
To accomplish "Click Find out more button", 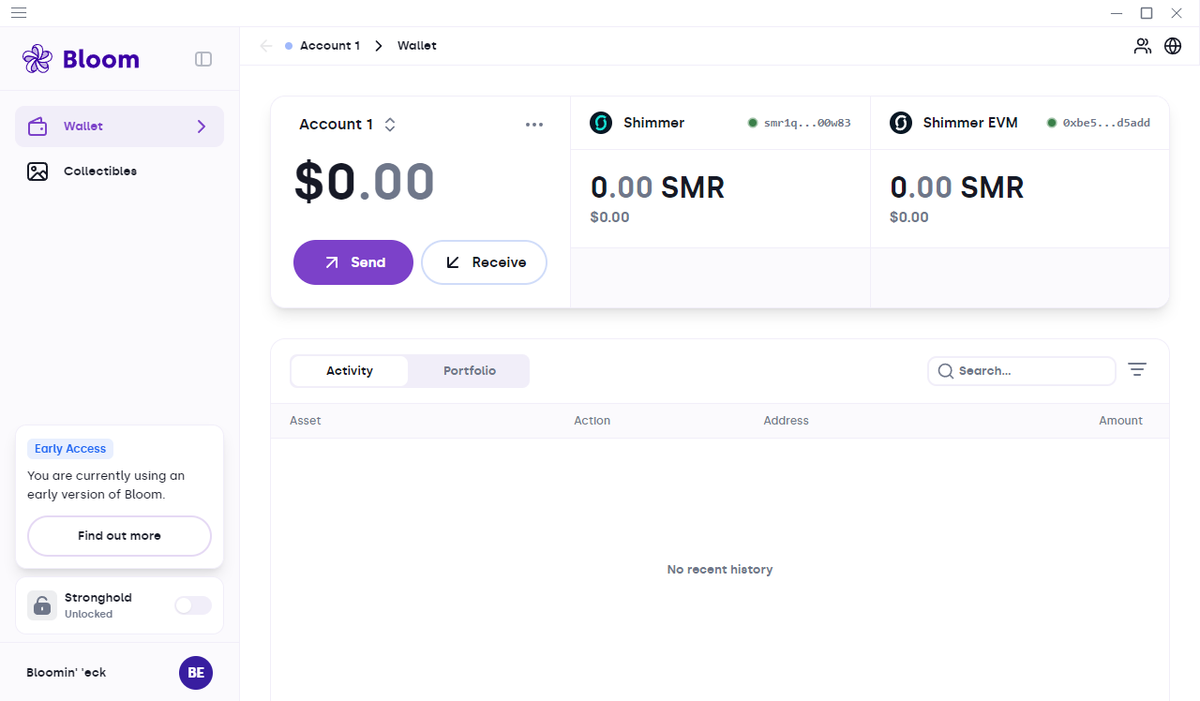I will [119, 536].
